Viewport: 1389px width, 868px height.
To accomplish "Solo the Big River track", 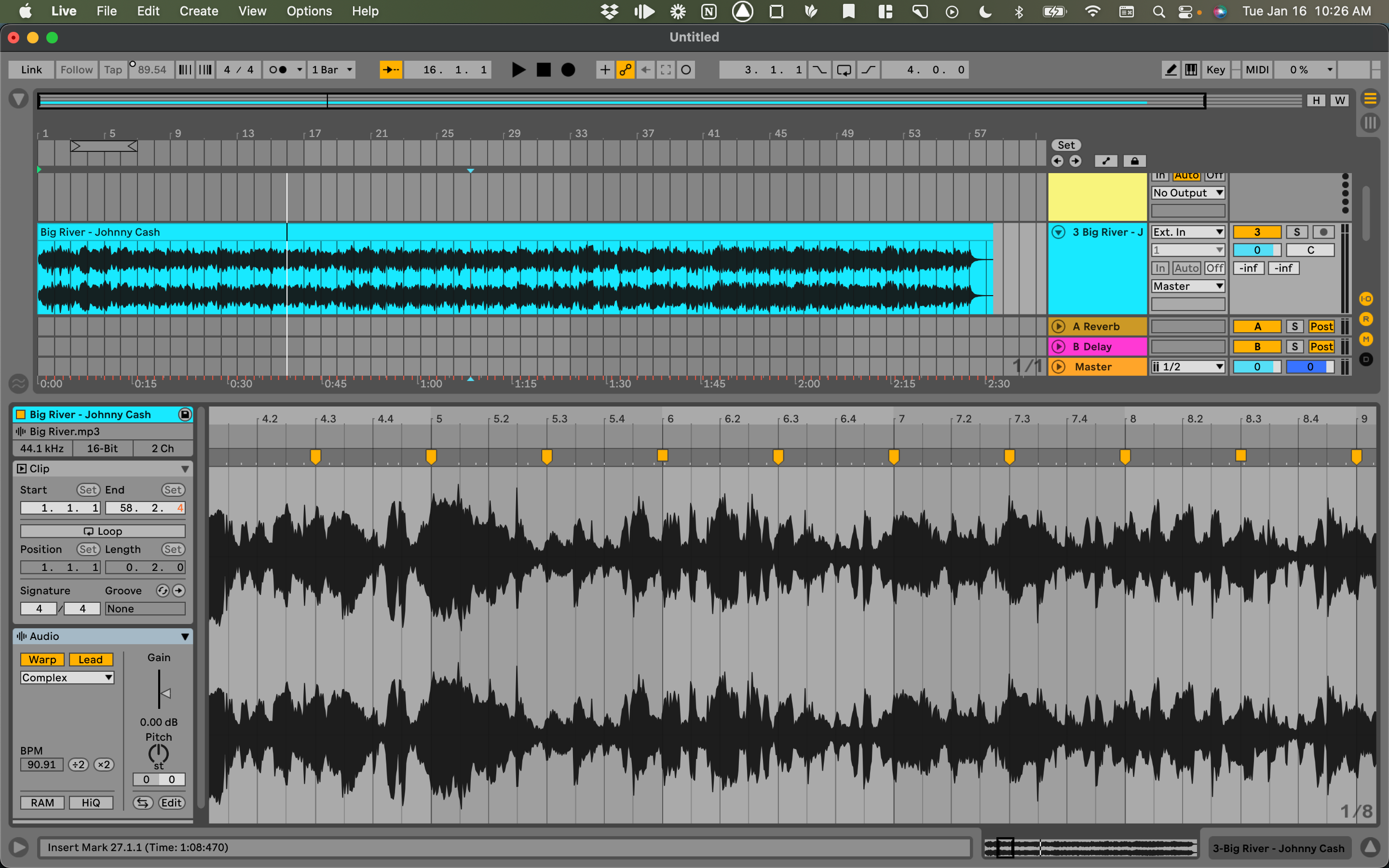I will (1296, 232).
